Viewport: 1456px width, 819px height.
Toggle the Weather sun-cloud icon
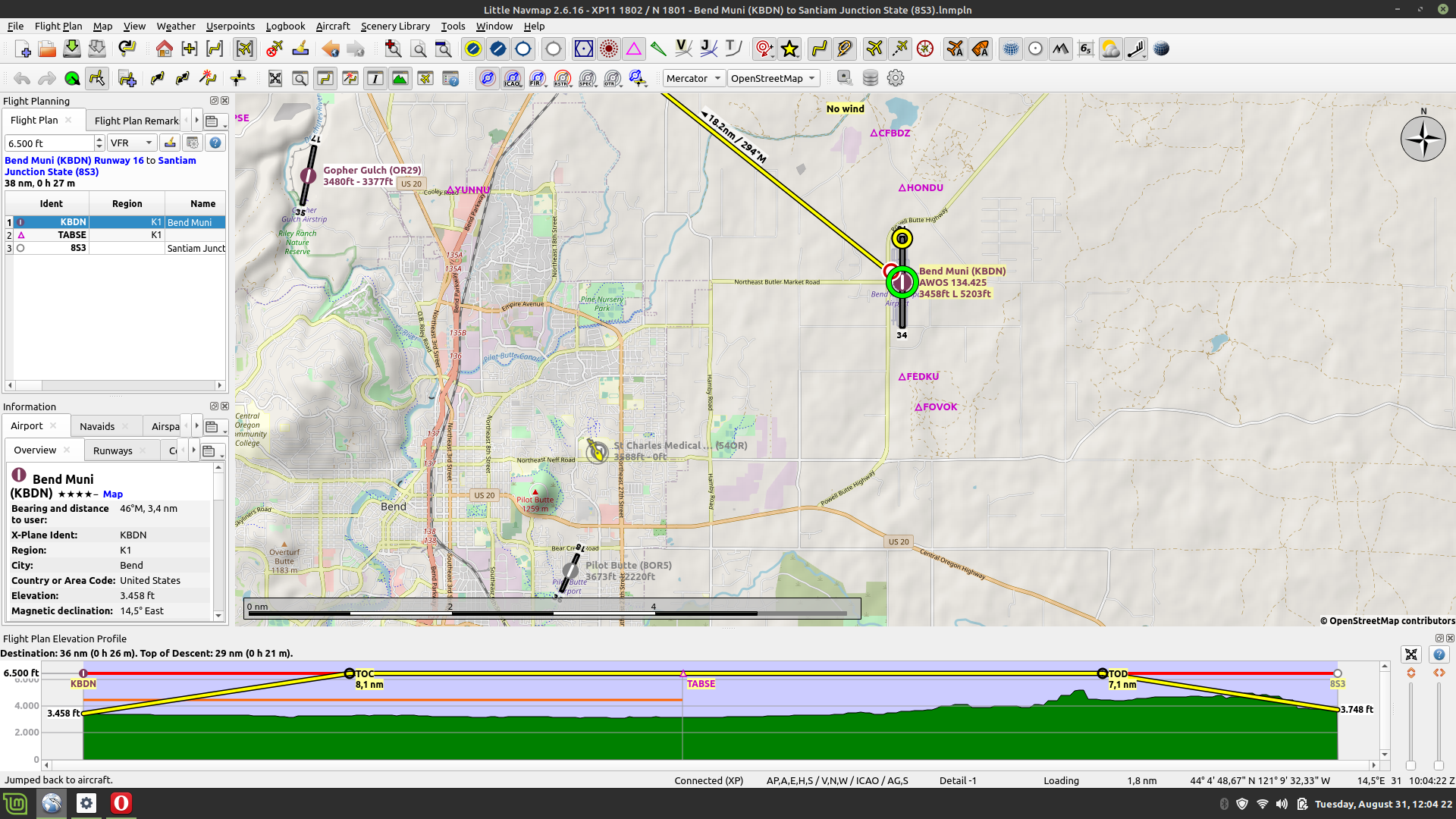pos(1110,49)
